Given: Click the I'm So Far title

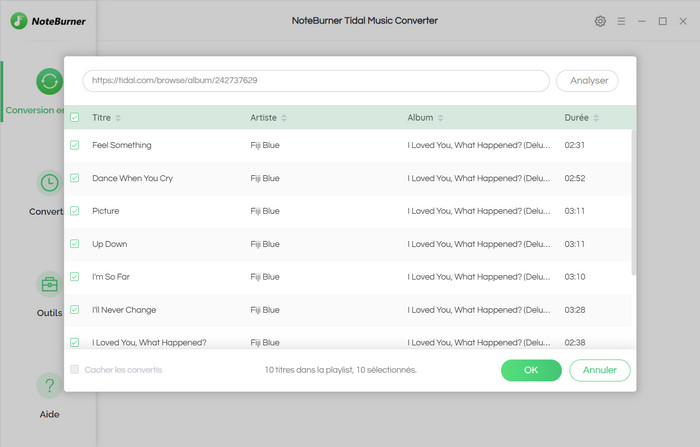Looking at the screenshot, I should pyautogui.click(x=111, y=277).
